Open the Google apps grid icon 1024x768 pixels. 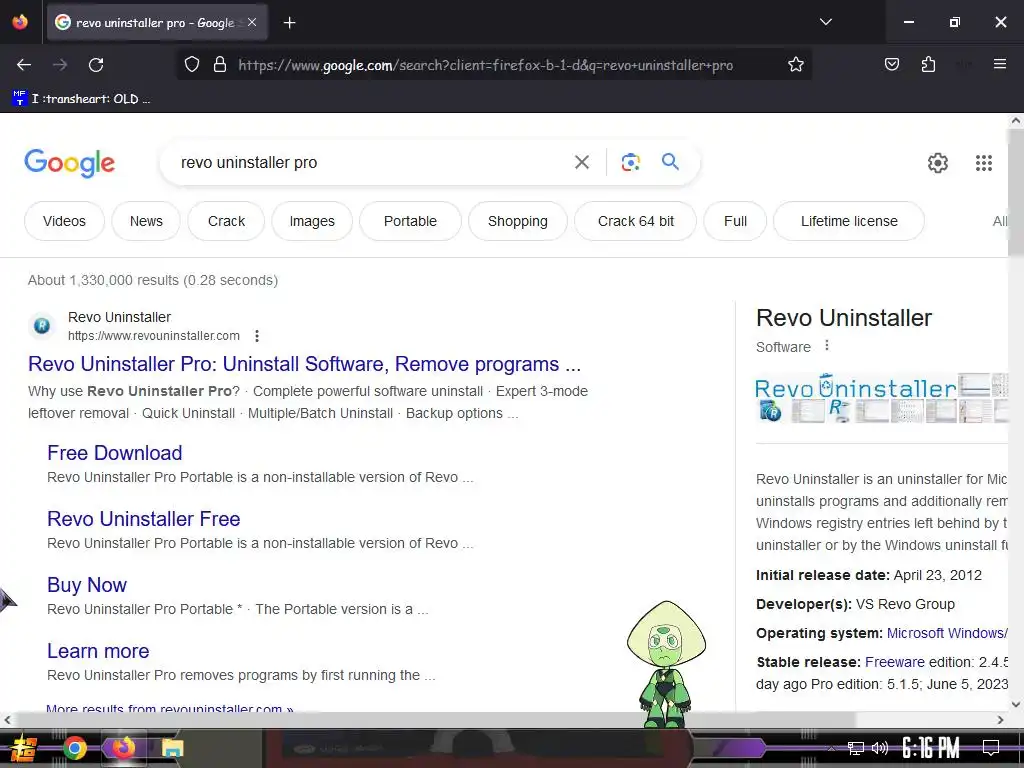click(984, 163)
